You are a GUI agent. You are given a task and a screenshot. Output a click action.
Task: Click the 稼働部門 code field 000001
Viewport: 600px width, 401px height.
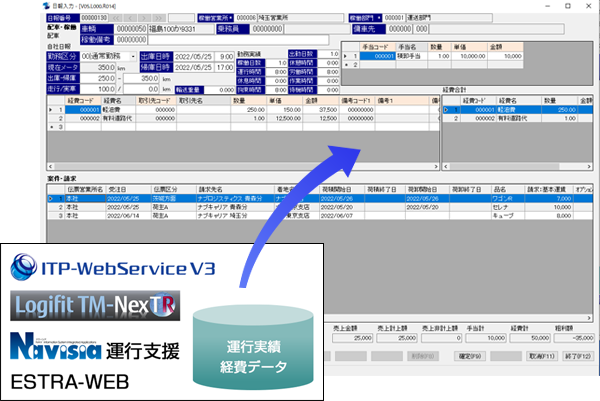click(394, 18)
